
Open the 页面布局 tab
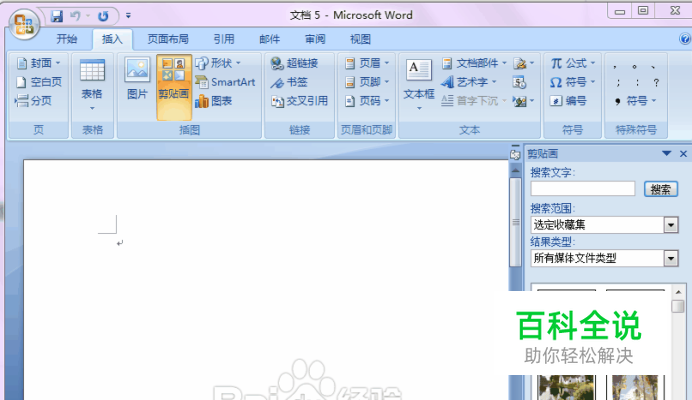[168, 39]
